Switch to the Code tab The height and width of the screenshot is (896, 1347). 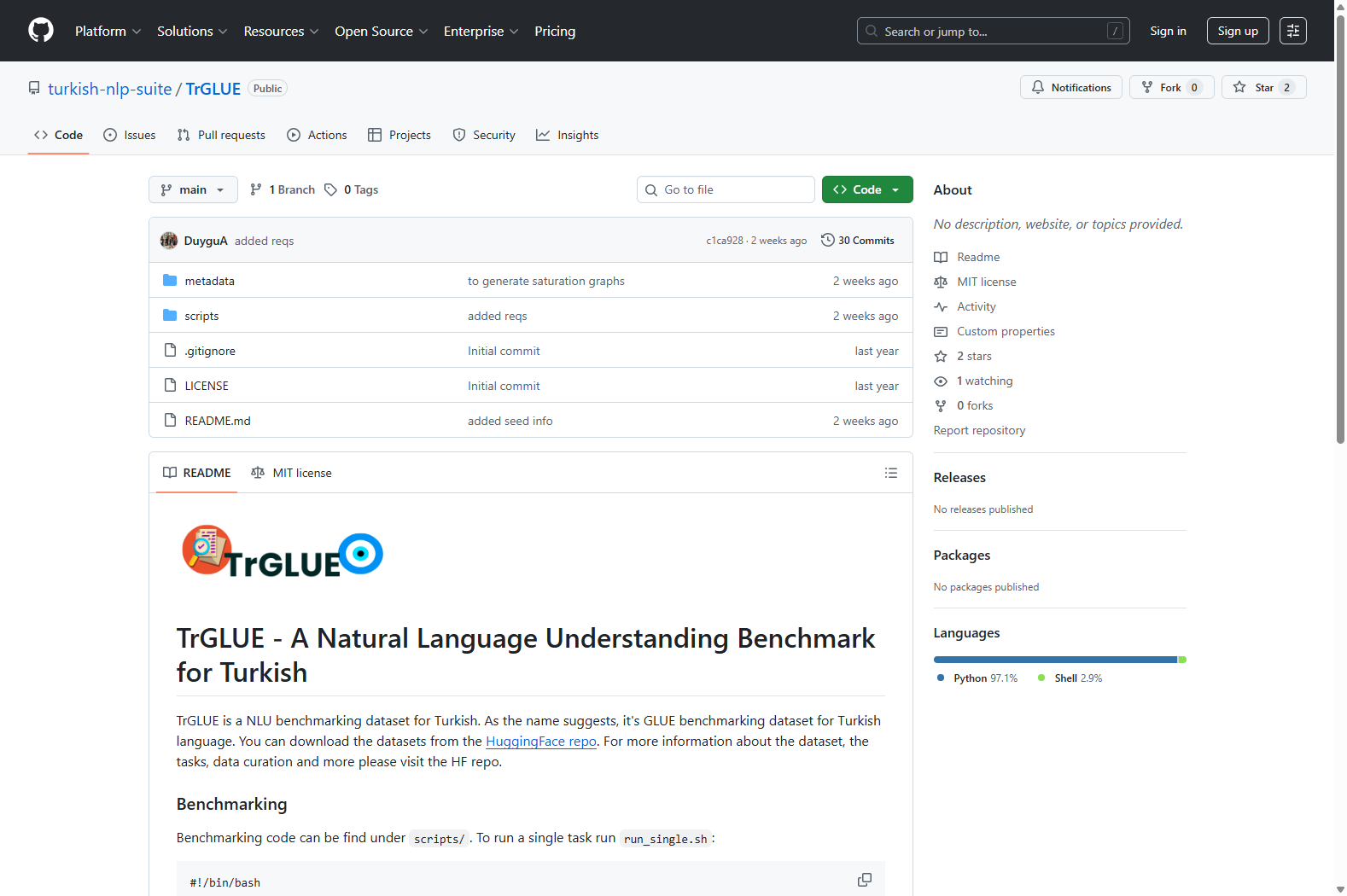(x=58, y=135)
